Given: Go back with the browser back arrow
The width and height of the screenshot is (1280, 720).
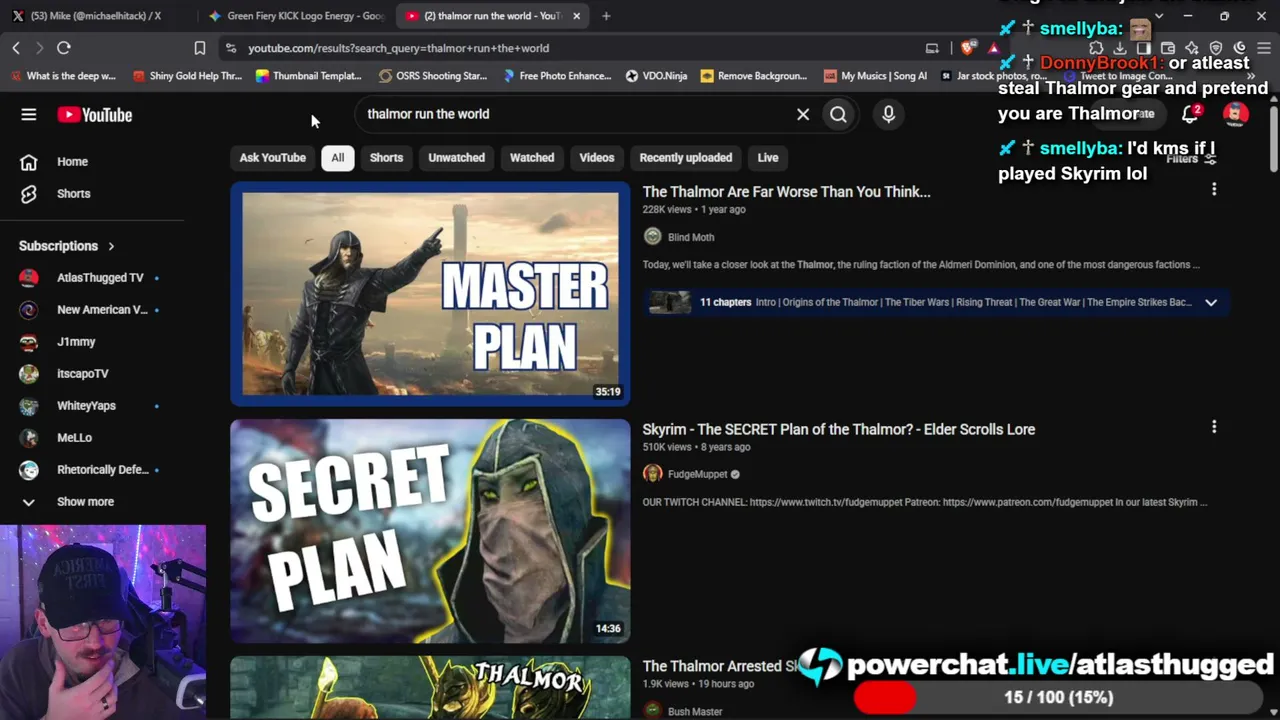Looking at the screenshot, I should pos(16,48).
